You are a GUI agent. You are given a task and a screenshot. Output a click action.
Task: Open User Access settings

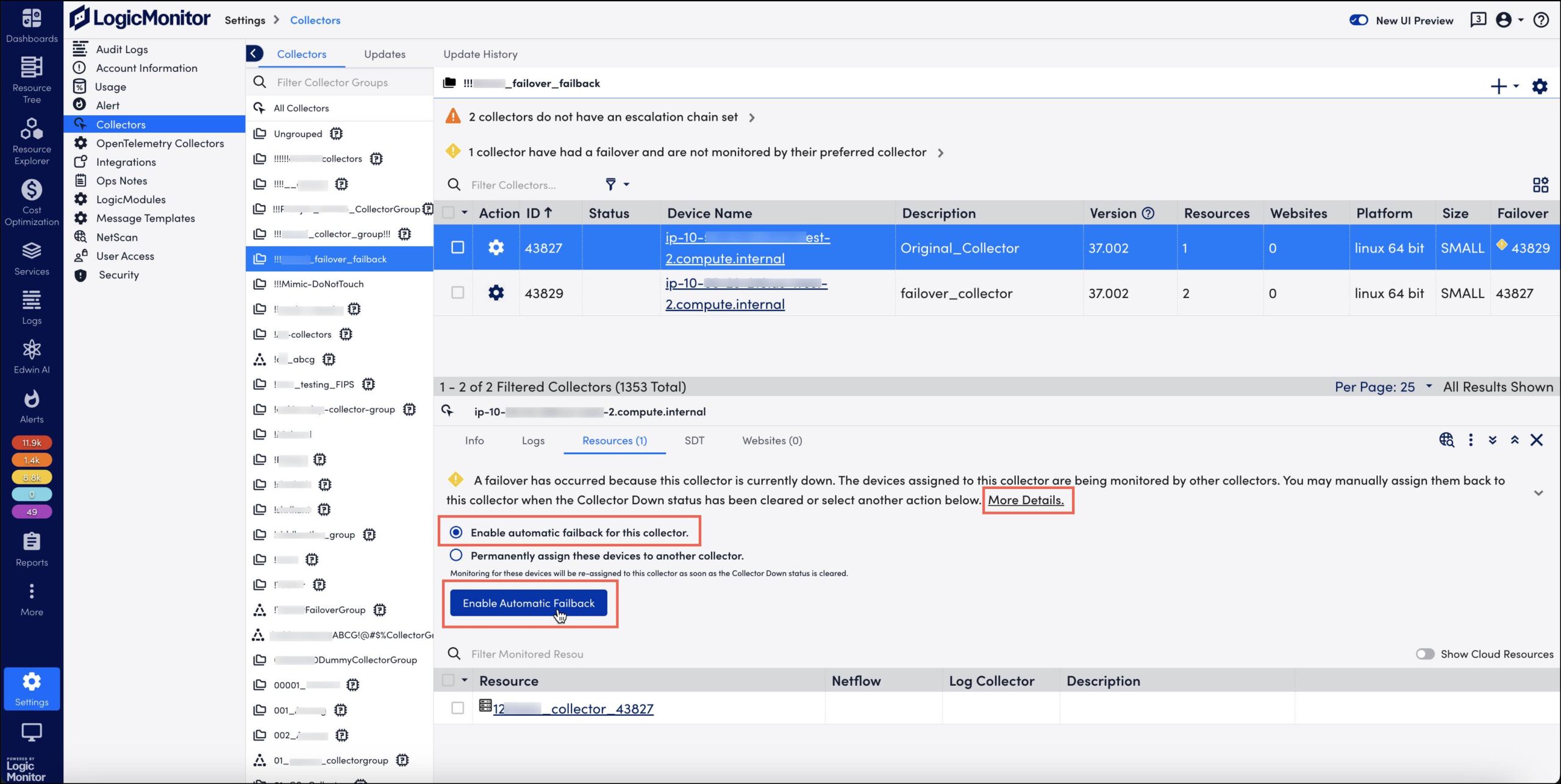[x=125, y=256]
